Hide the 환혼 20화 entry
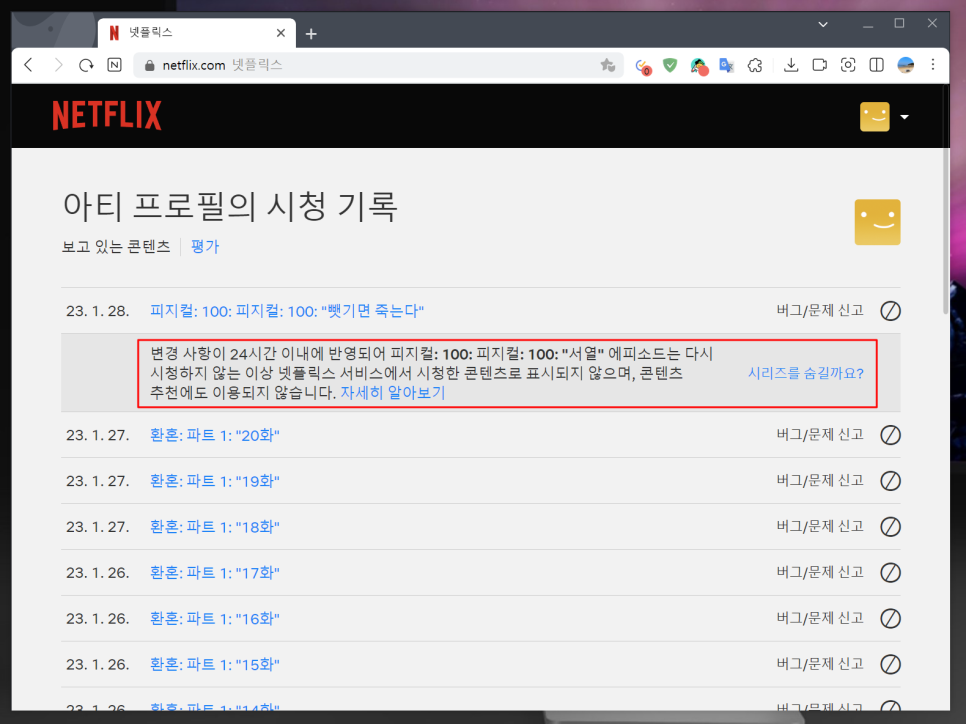 (x=890, y=435)
